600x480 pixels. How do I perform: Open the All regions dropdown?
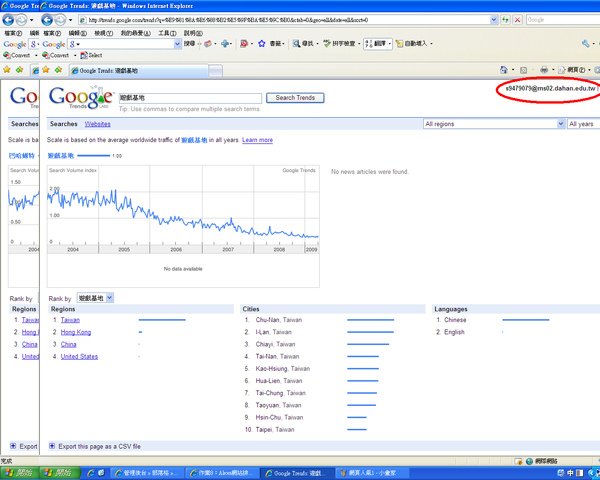click(x=561, y=124)
